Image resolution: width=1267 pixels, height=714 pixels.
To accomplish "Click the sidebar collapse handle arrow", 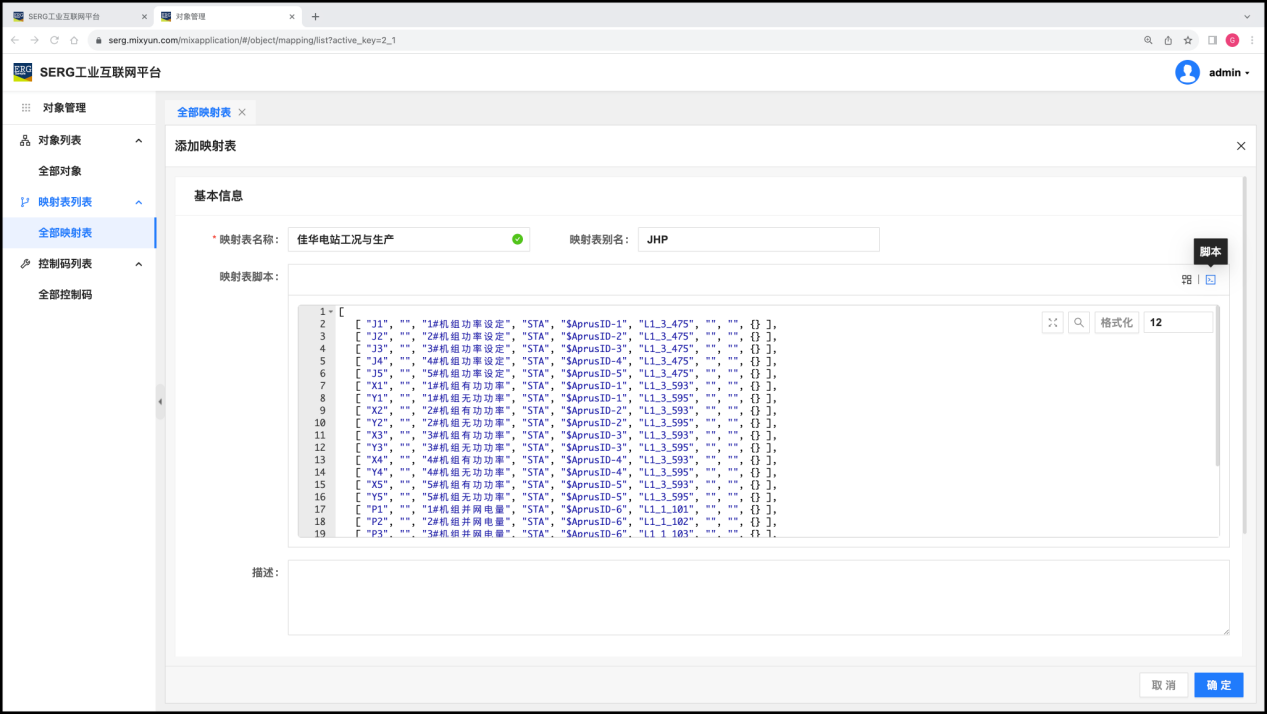I will [160, 402].
